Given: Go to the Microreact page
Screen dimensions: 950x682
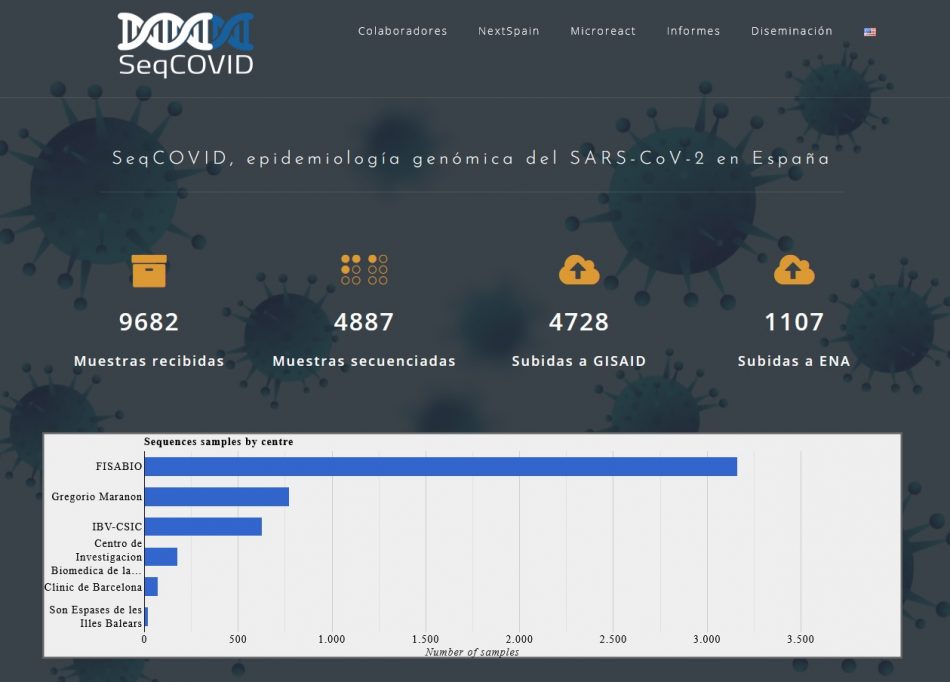Looking at the screenshot, I should [x=603, y=31].
